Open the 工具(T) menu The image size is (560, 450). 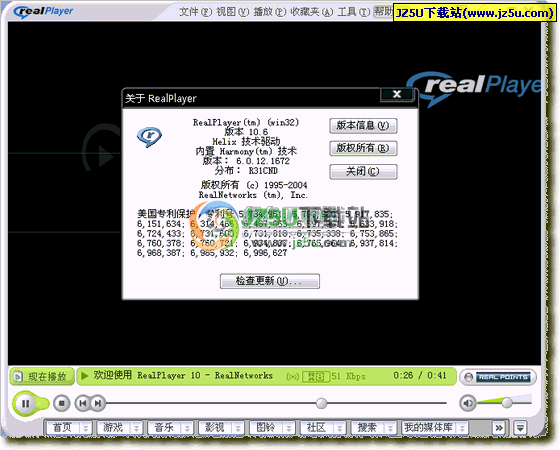(x=354, y=12)
